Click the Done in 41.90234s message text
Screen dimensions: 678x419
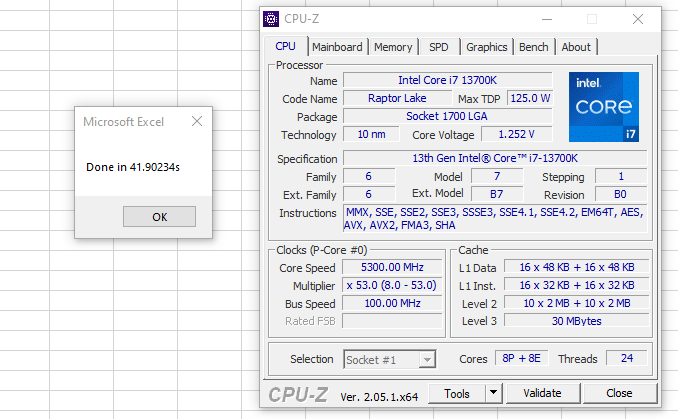pyautogui.click(x=133, y=167)
